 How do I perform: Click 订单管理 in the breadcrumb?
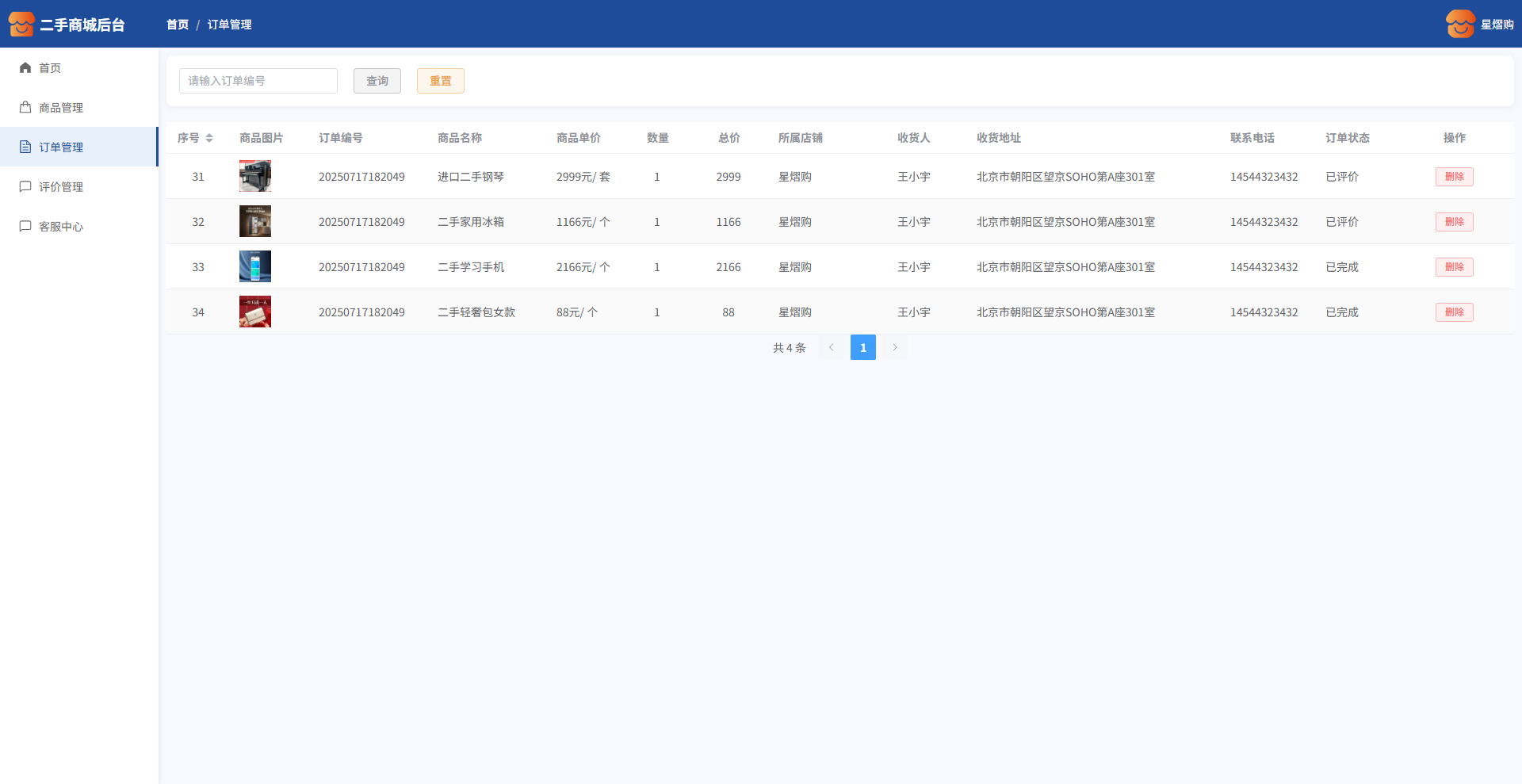point(229,25)
